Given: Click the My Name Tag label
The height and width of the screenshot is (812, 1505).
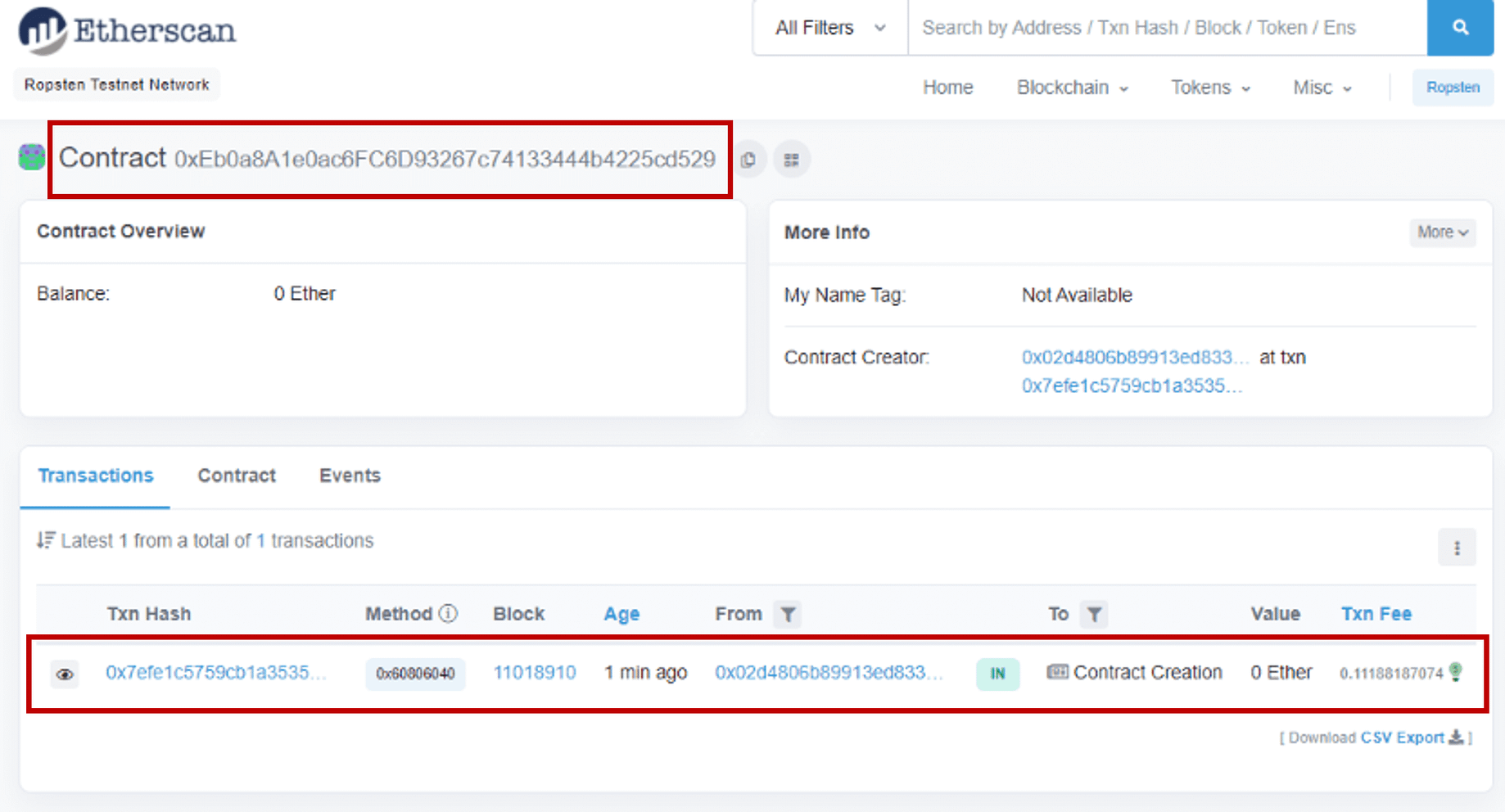Looking at the screenshot, I should click(845, 295).
